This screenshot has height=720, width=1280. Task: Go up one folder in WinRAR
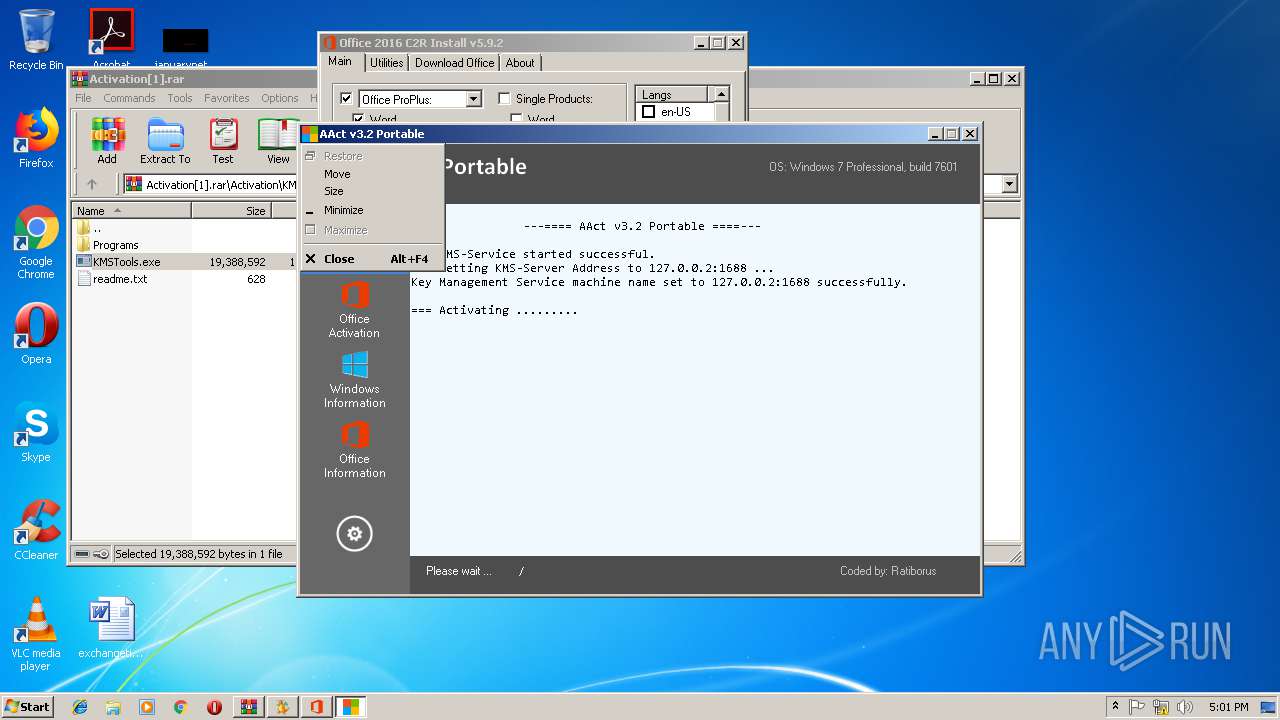(x=92, y=184)
